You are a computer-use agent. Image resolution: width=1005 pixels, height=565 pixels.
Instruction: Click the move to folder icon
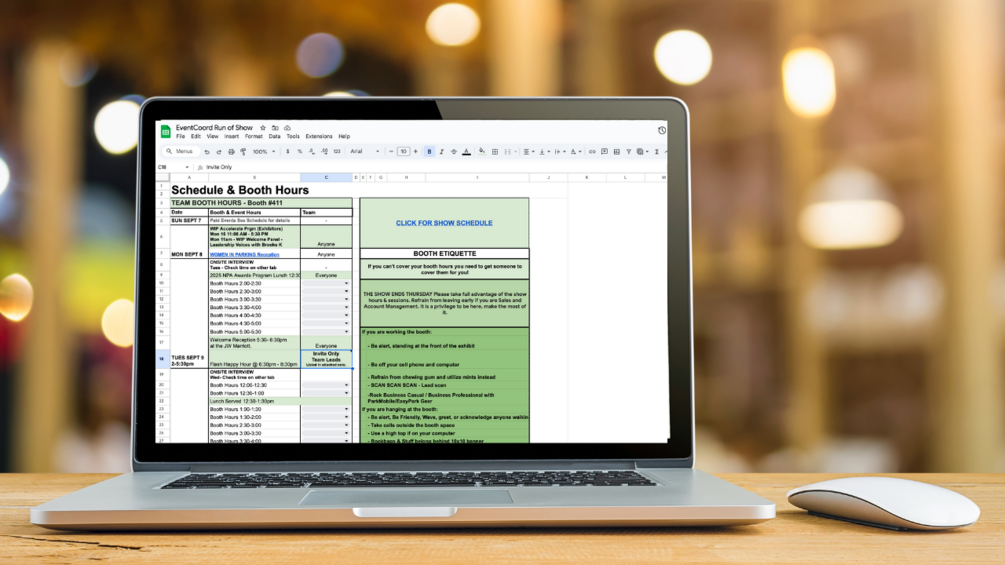click(x=275, y=128)
